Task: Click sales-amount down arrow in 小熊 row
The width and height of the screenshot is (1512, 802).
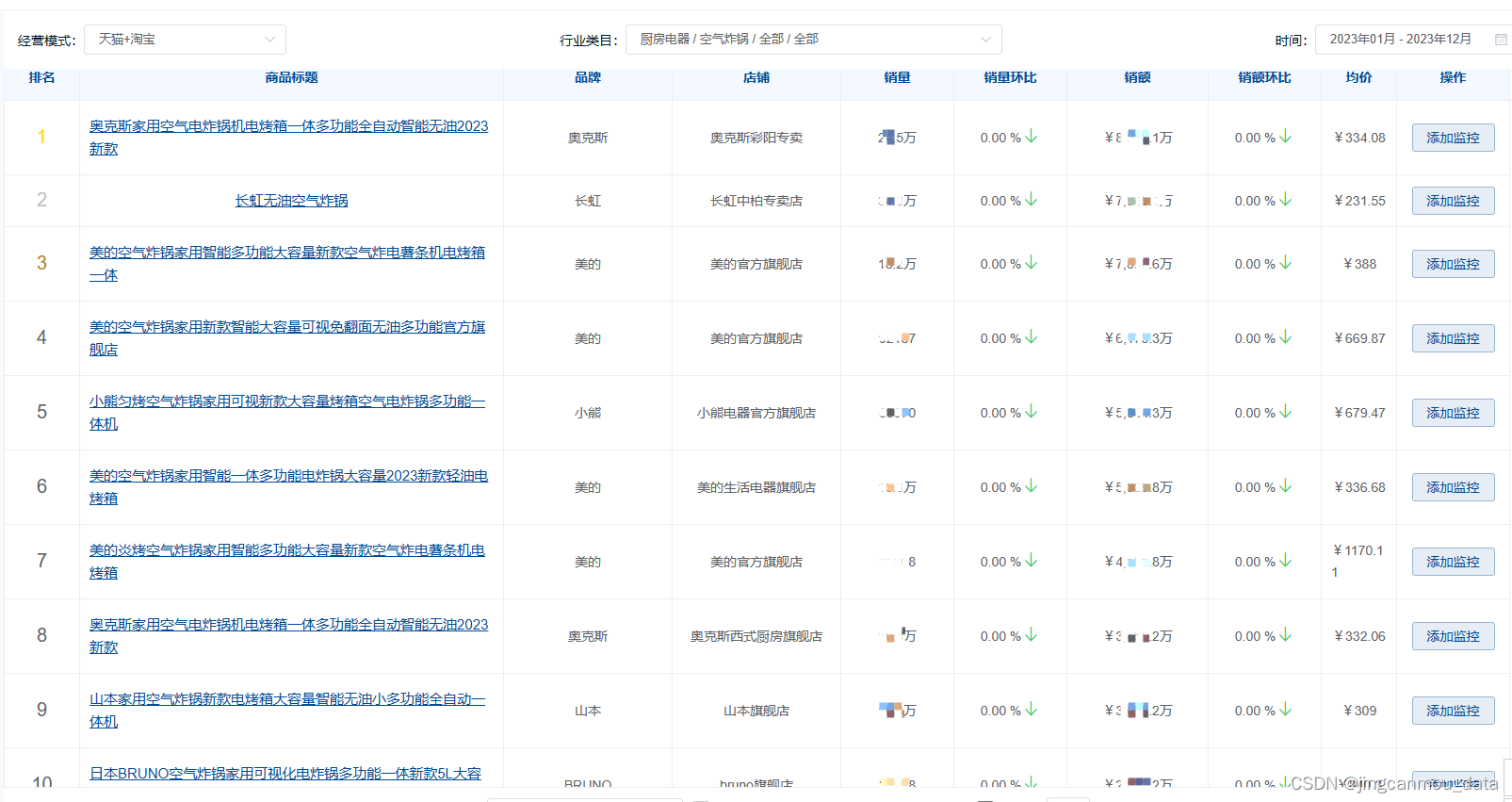Action: pos(1286,412)
